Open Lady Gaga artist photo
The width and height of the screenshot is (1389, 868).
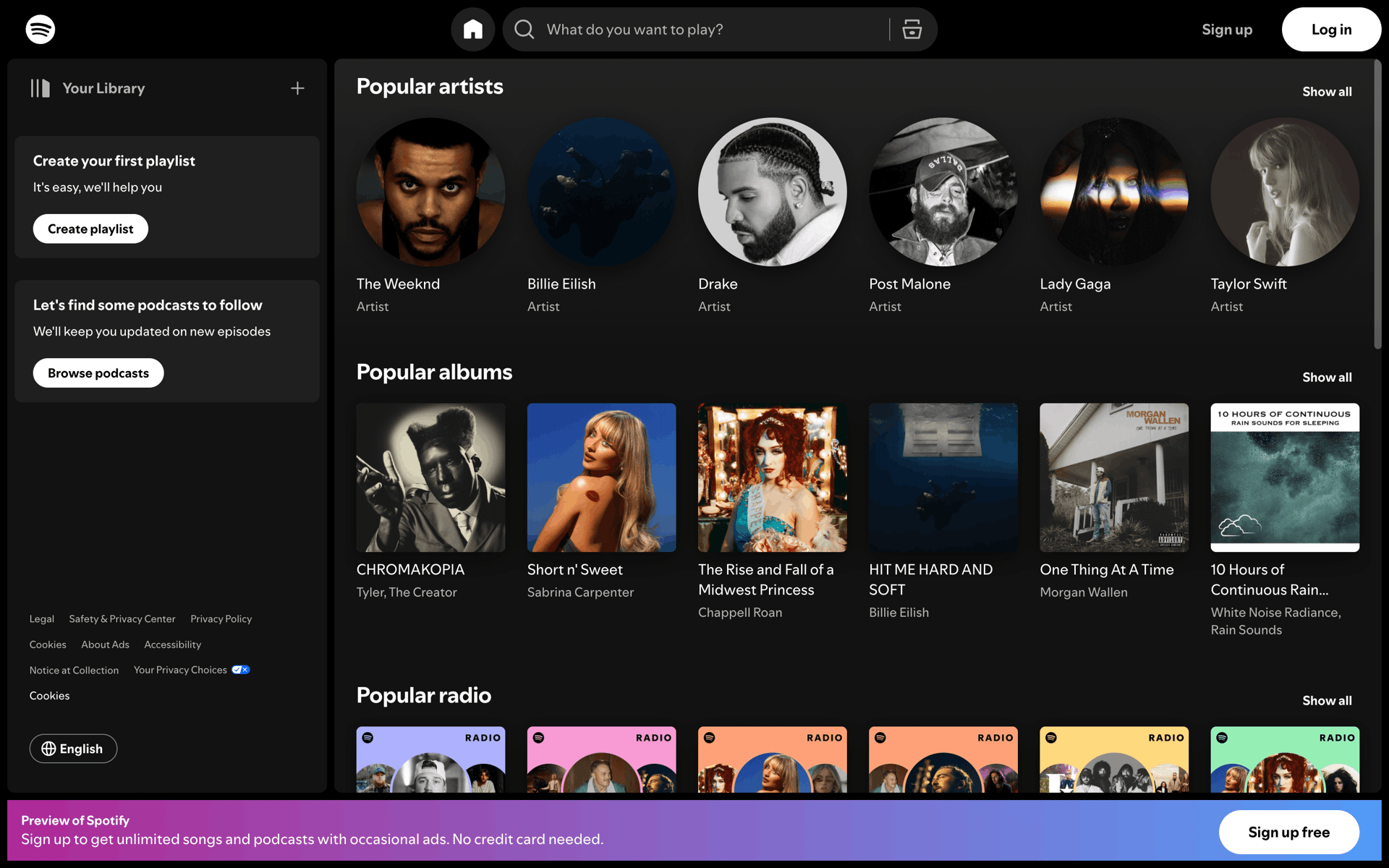click(1114, 192)
